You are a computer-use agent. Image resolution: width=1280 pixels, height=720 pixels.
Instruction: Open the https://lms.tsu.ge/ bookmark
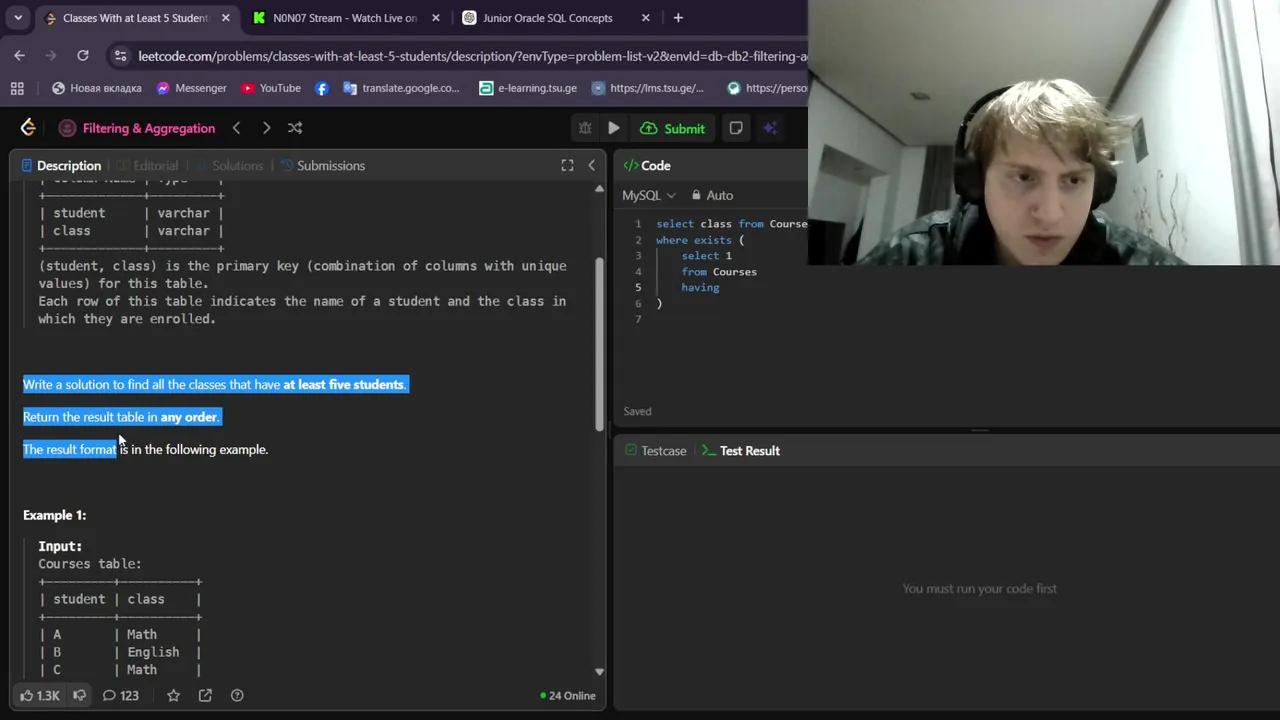(648, 88)
